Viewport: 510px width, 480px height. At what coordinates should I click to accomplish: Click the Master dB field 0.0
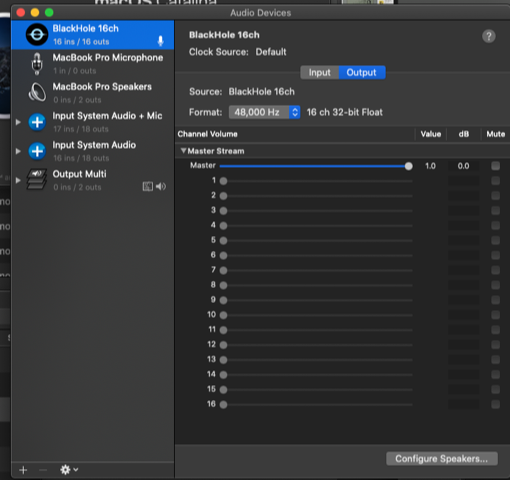tap(463, 166)
